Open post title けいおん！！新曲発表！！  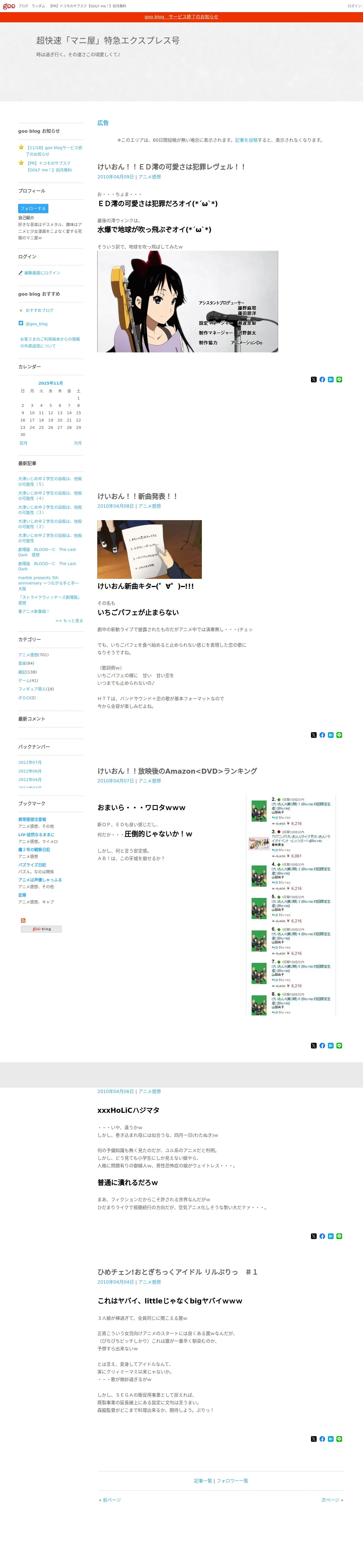pos(138,496)
